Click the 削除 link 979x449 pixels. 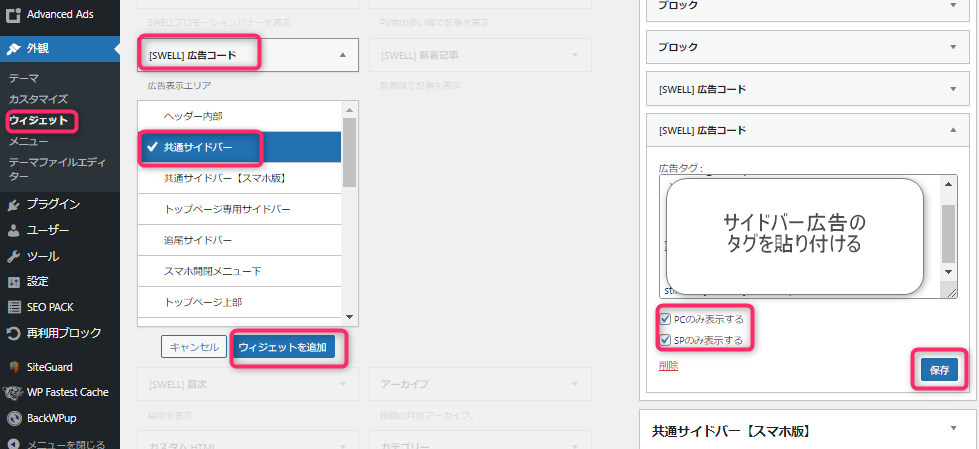[x=668, y=366]
